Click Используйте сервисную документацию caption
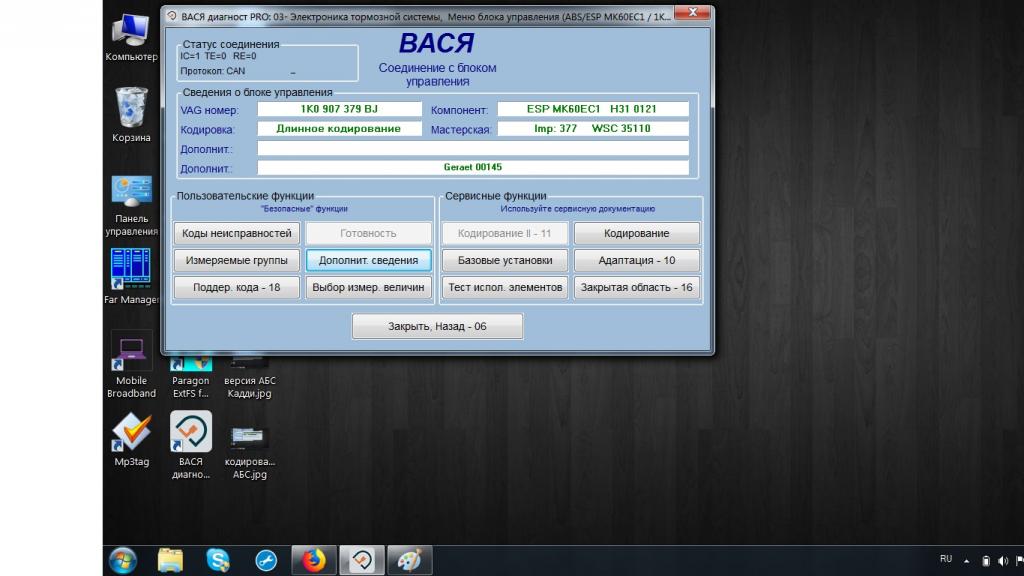Screen dimensions: 1024x576 tap(577, 209)
